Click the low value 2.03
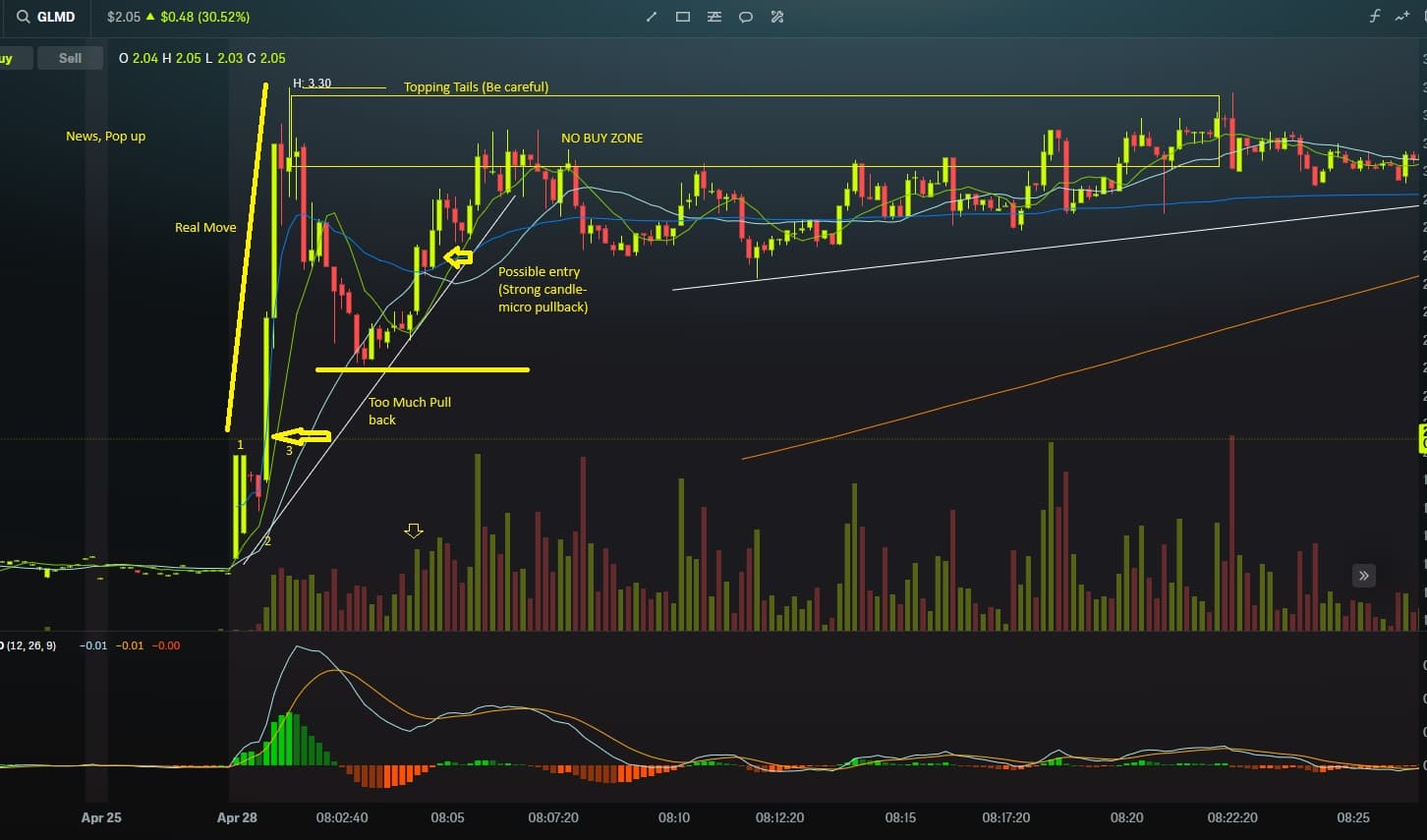The image size is (1427, 840). pyautogui.click(x=230, y=58)
